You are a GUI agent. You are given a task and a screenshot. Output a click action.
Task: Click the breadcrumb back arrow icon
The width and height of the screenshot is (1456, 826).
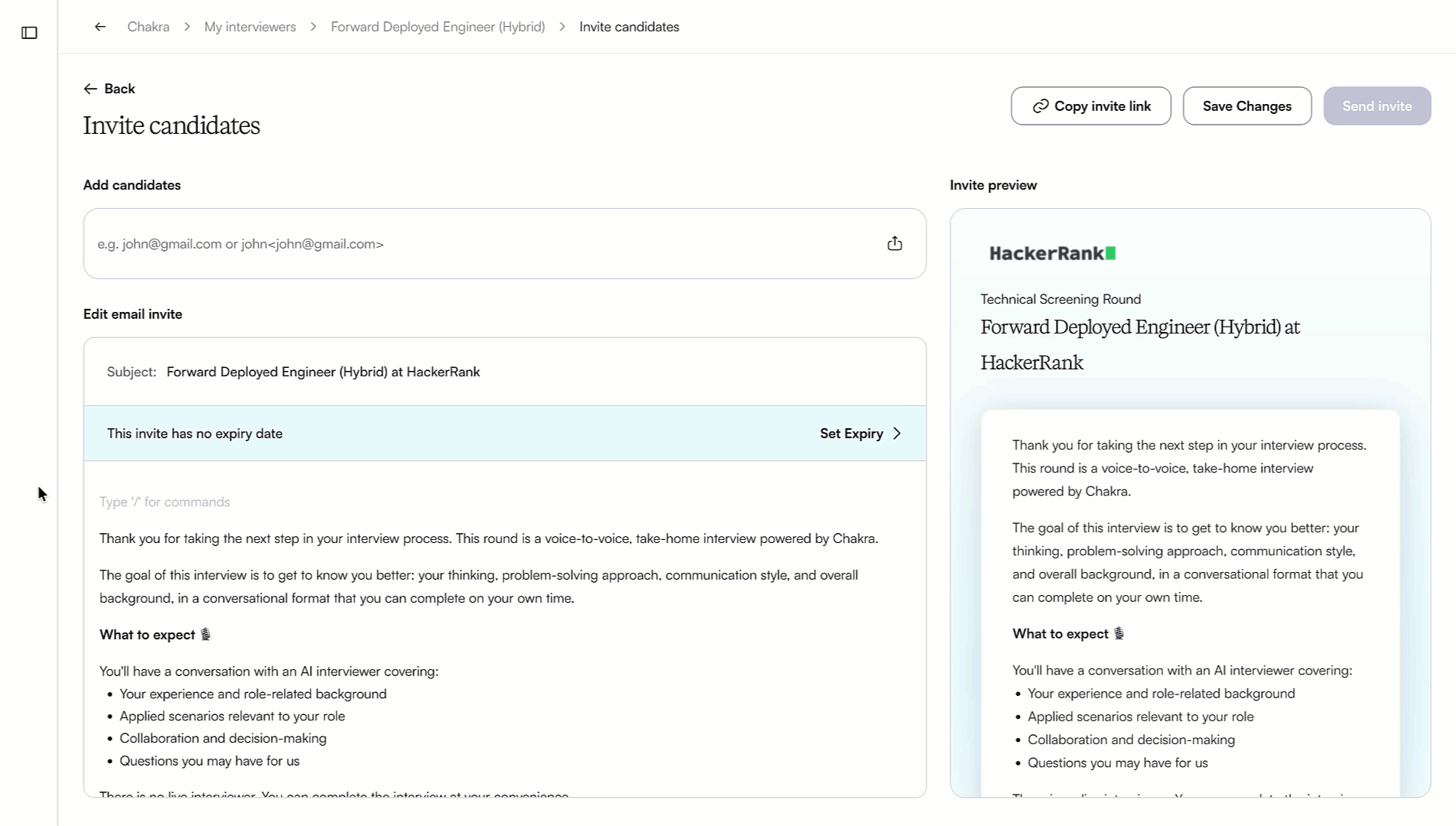[x=100, y=27]
